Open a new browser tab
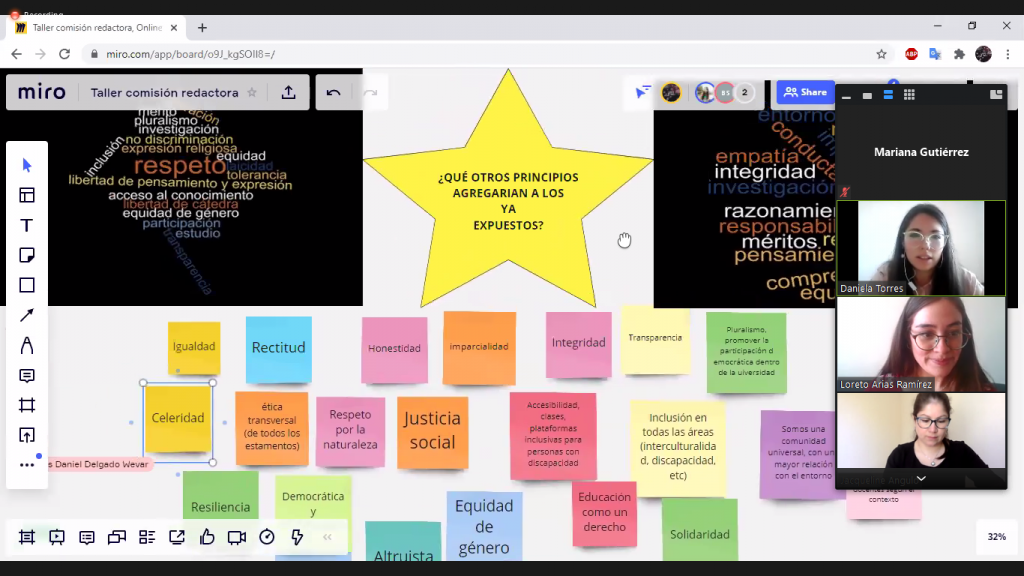This screenshot has height=576, width=1024. click(202, 27)
